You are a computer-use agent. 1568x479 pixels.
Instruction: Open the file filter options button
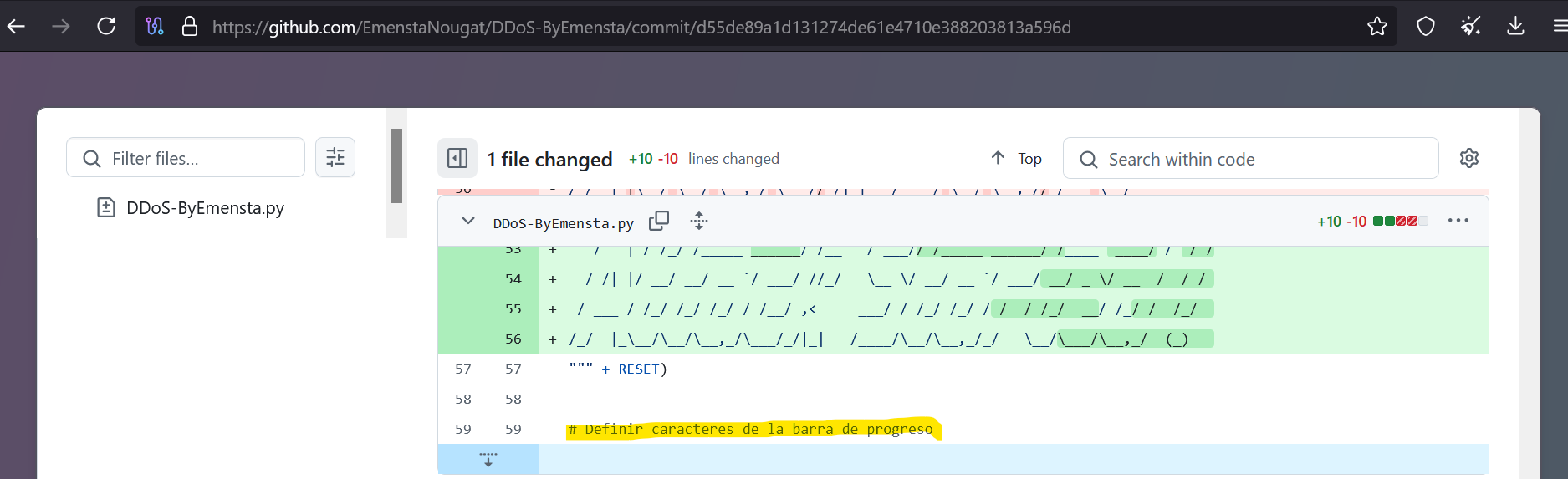coord(335,157)
